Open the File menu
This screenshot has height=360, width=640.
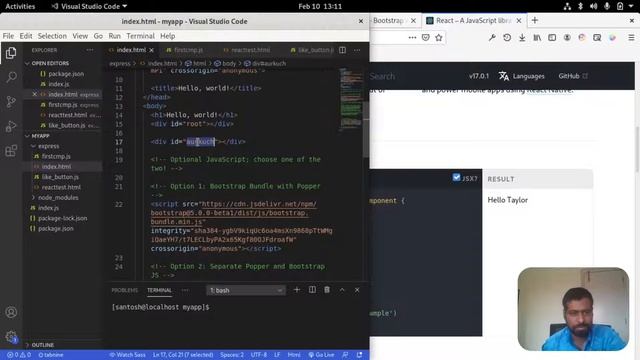coord(8,36)
